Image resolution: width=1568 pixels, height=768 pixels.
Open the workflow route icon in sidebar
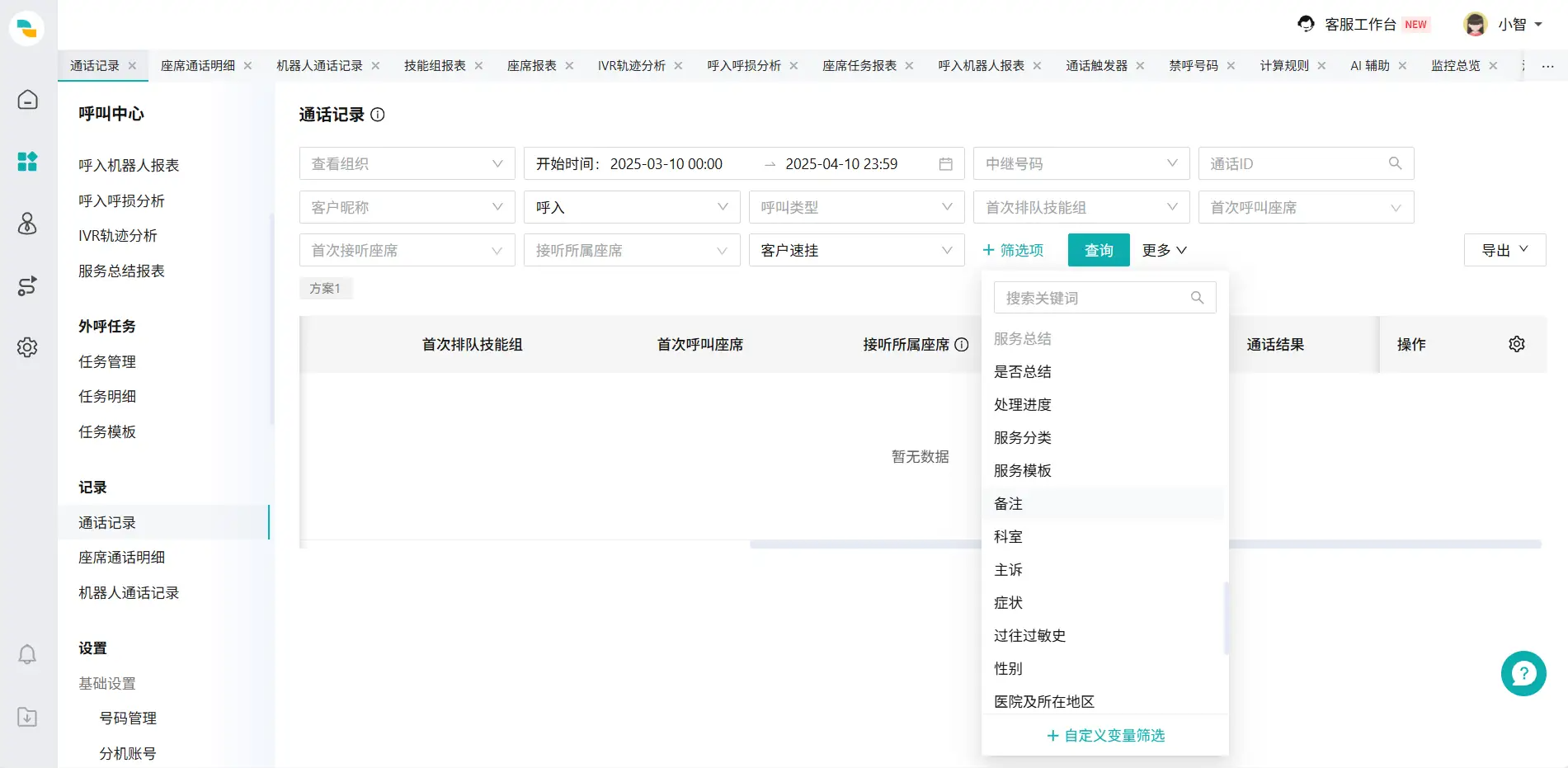(x=27, y=285)
